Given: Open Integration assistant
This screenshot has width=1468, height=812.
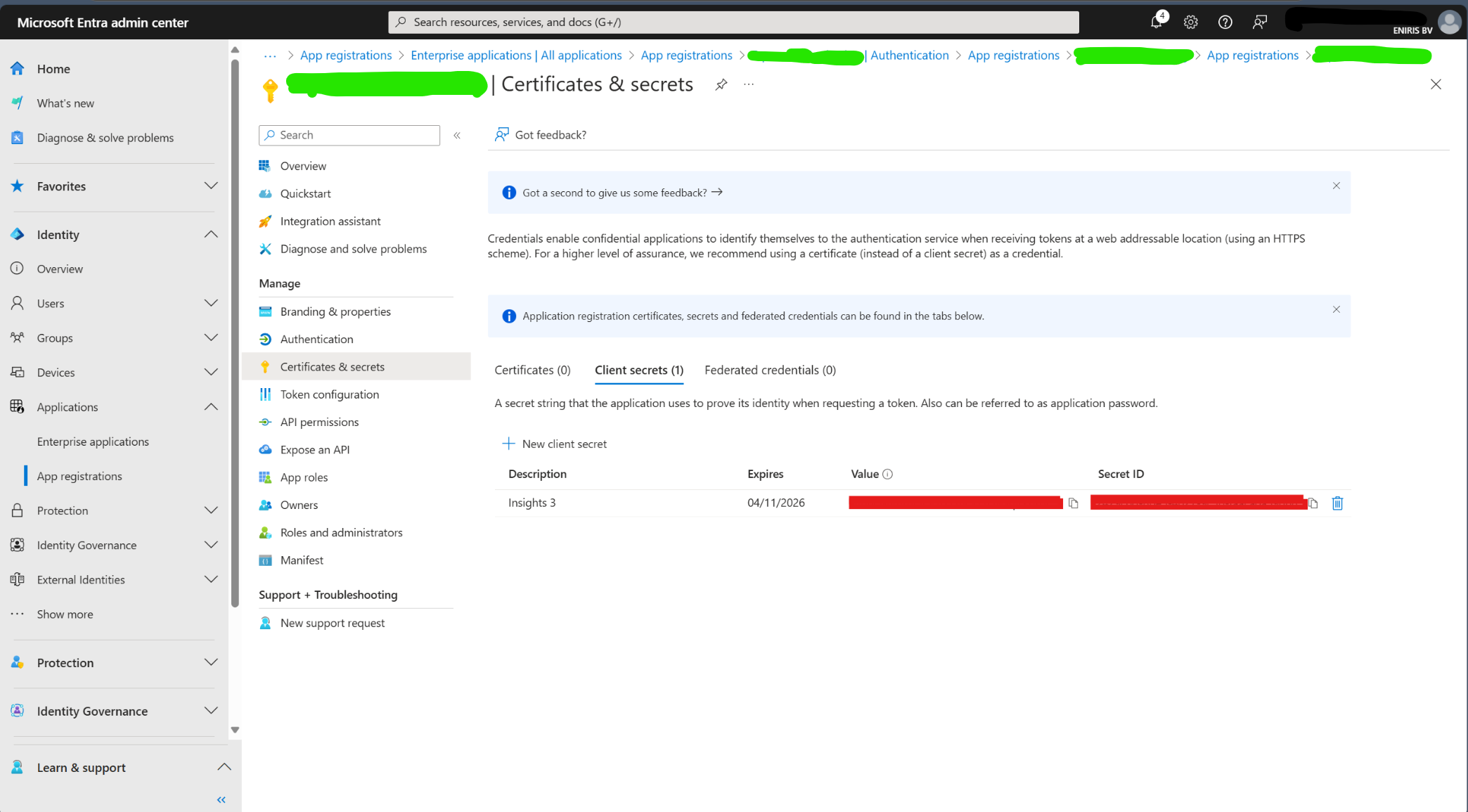Looking at the screenshot, I should click(x=330, y=221).
